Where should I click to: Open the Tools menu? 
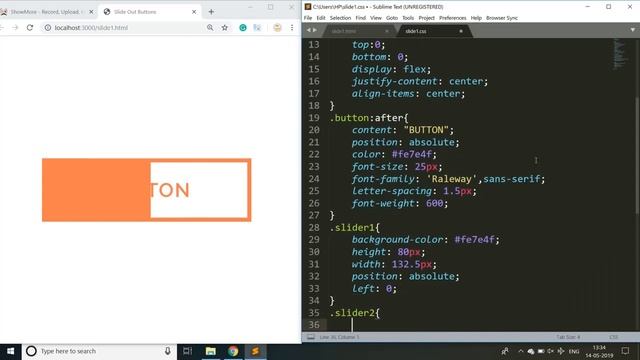click(x=408, y=18)
